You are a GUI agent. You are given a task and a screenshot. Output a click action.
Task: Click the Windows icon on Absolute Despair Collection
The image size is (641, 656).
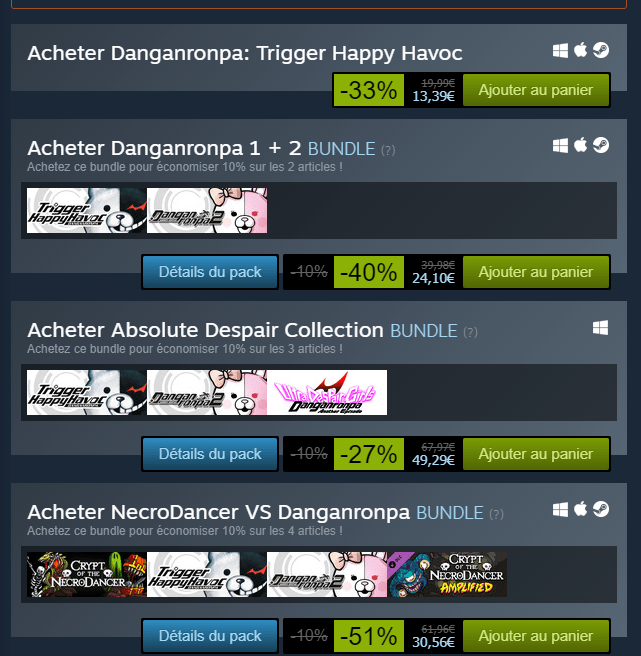[600, 328]
